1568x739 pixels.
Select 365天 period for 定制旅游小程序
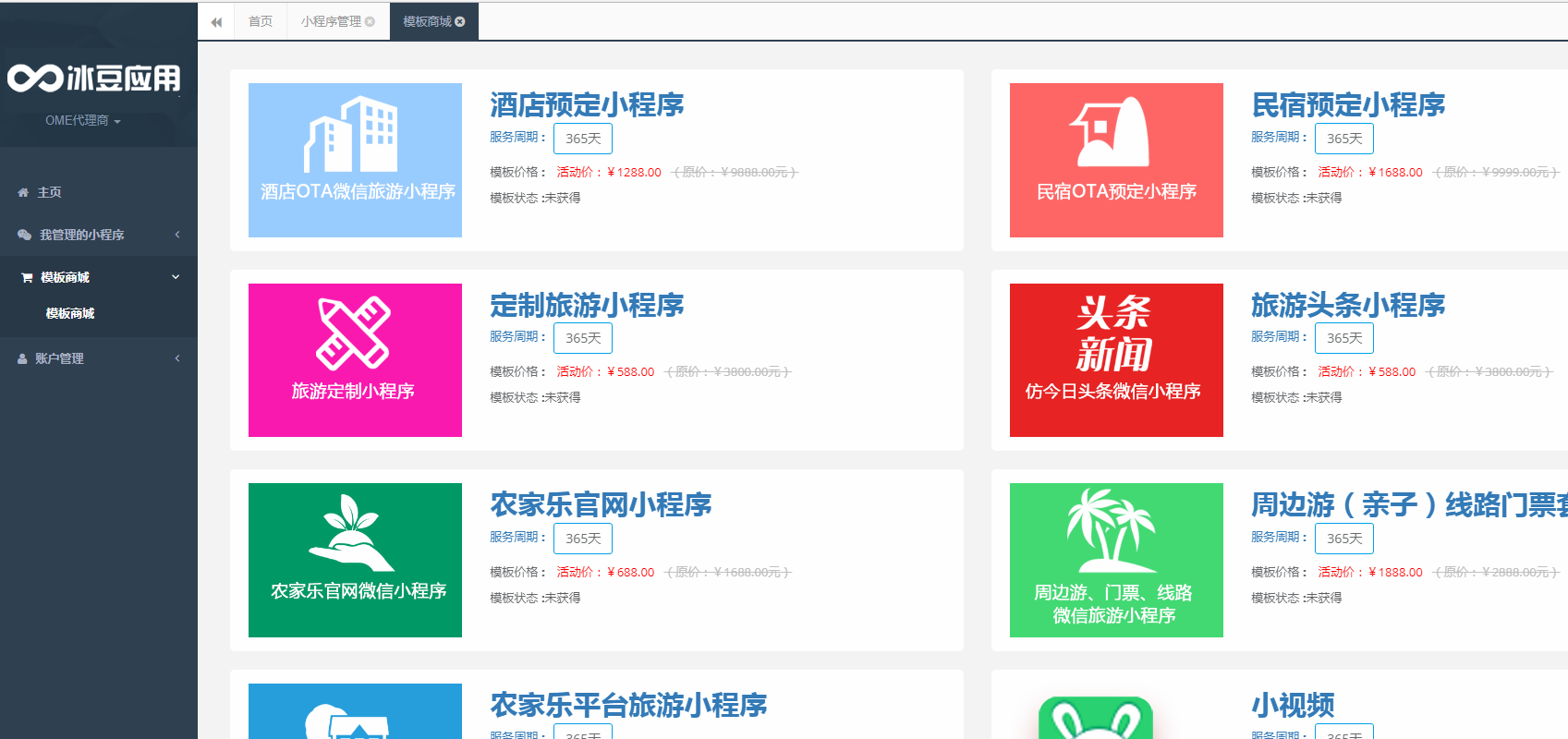[x=583, y=338]
